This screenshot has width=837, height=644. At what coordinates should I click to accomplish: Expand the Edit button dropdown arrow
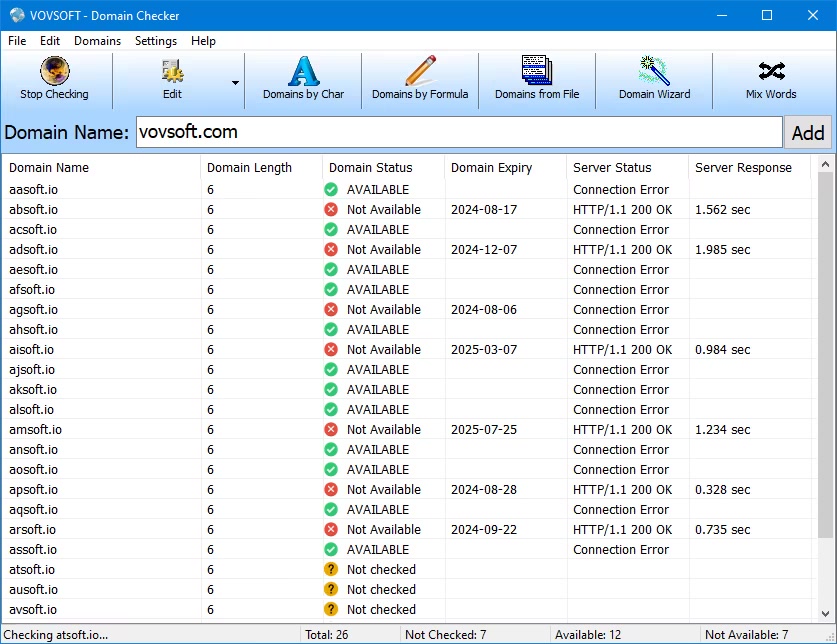[236, 82]
